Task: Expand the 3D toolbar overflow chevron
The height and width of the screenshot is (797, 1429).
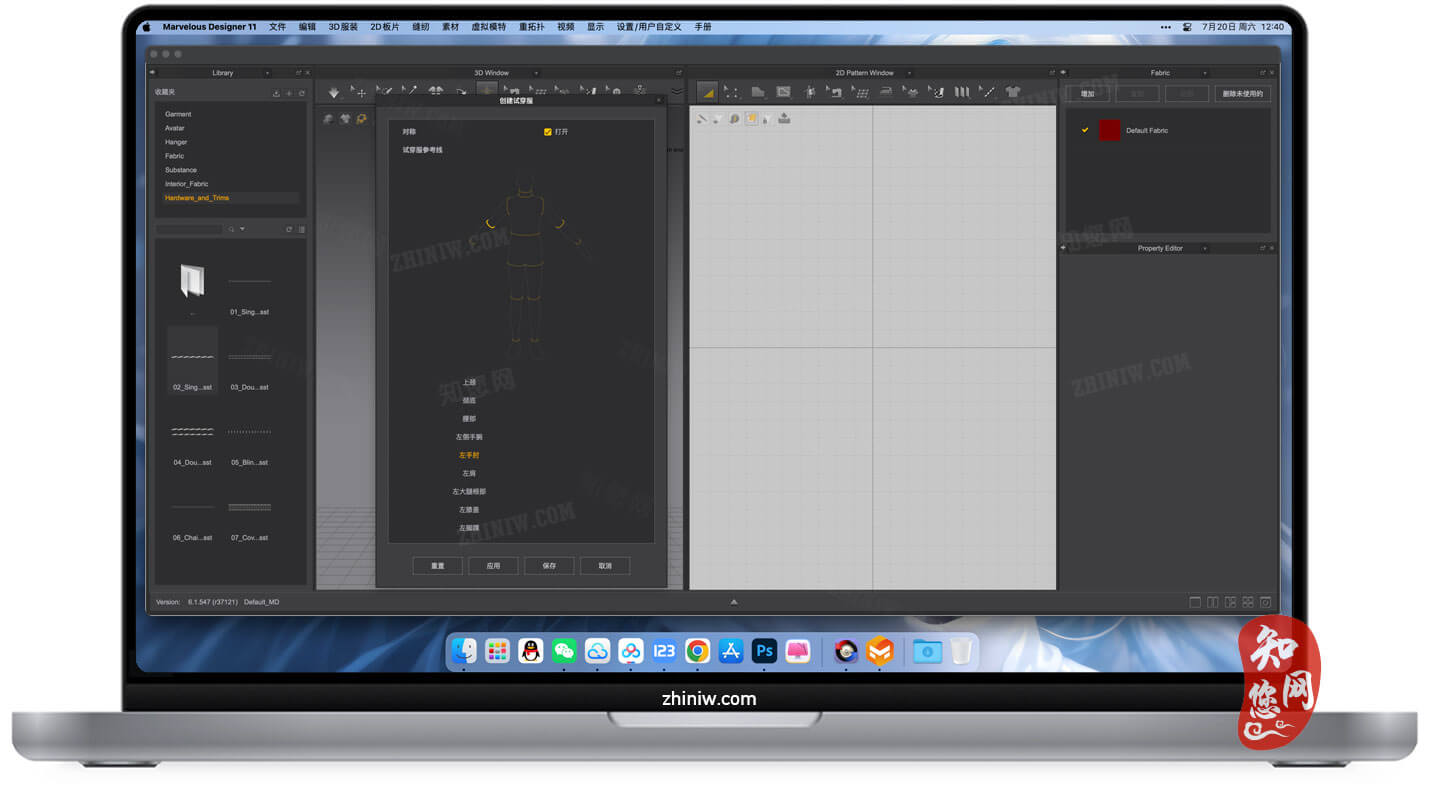Action: [x=677, y=92]
